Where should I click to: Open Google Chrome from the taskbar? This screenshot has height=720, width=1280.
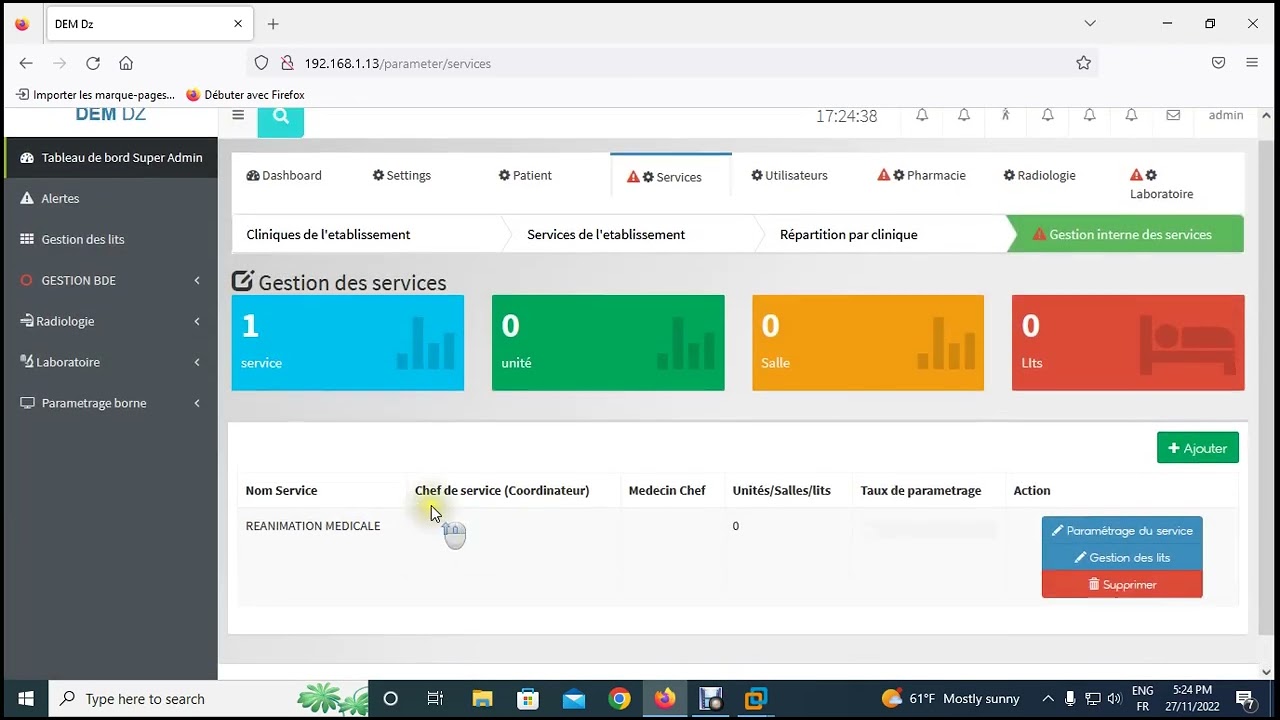tap(620, 698)
